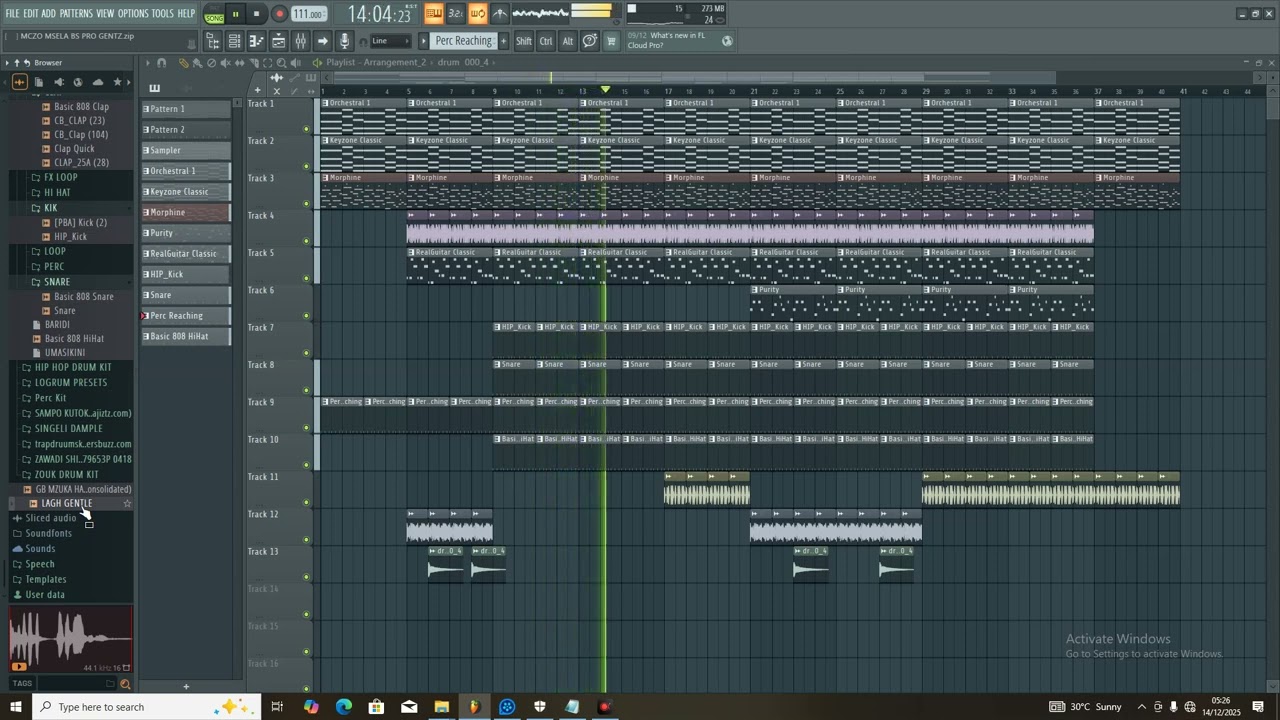This screenshot has width=1280, height=720.
Task: Select the delete tool in playlist toolbar
Action: 212,62
